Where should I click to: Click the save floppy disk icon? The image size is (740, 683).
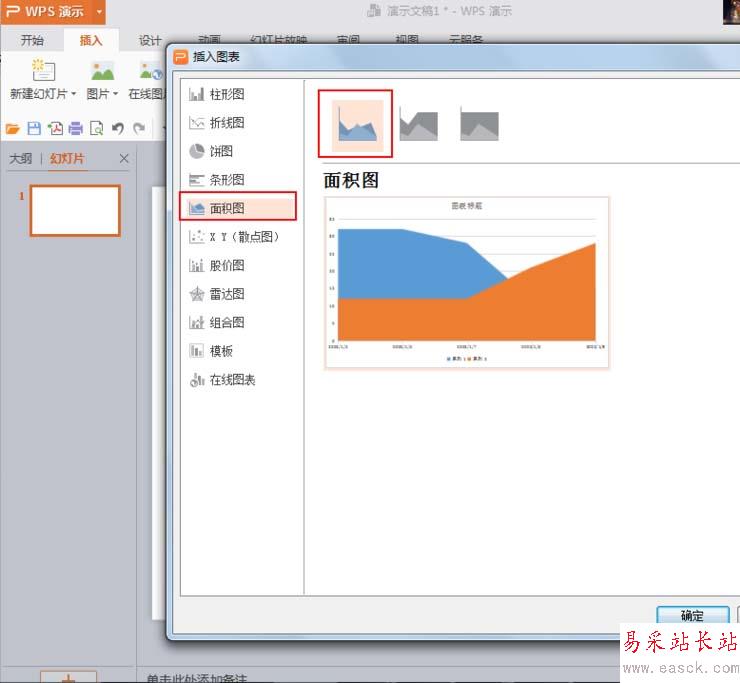tap(34, 128)
